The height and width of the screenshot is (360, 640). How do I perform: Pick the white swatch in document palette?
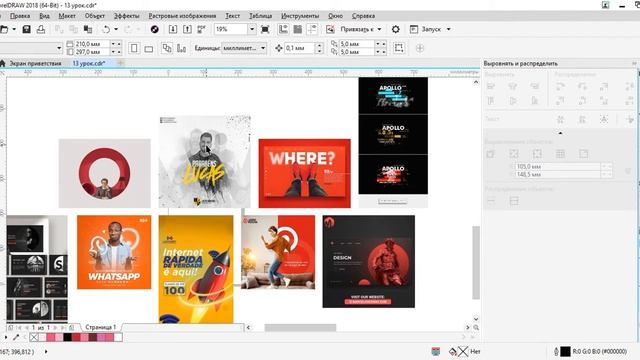pos(118,337)
